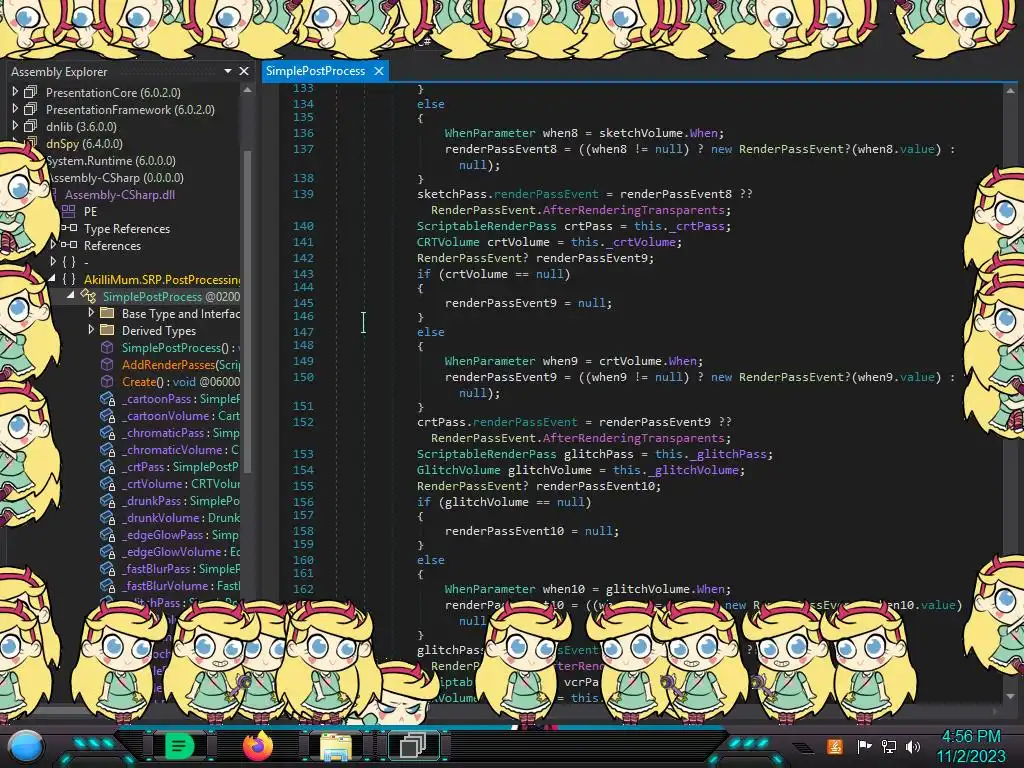This screenshot has width=1024, height=768.
Task: Expand Base Type and Interfaces folder
Action: coord(91,313)
